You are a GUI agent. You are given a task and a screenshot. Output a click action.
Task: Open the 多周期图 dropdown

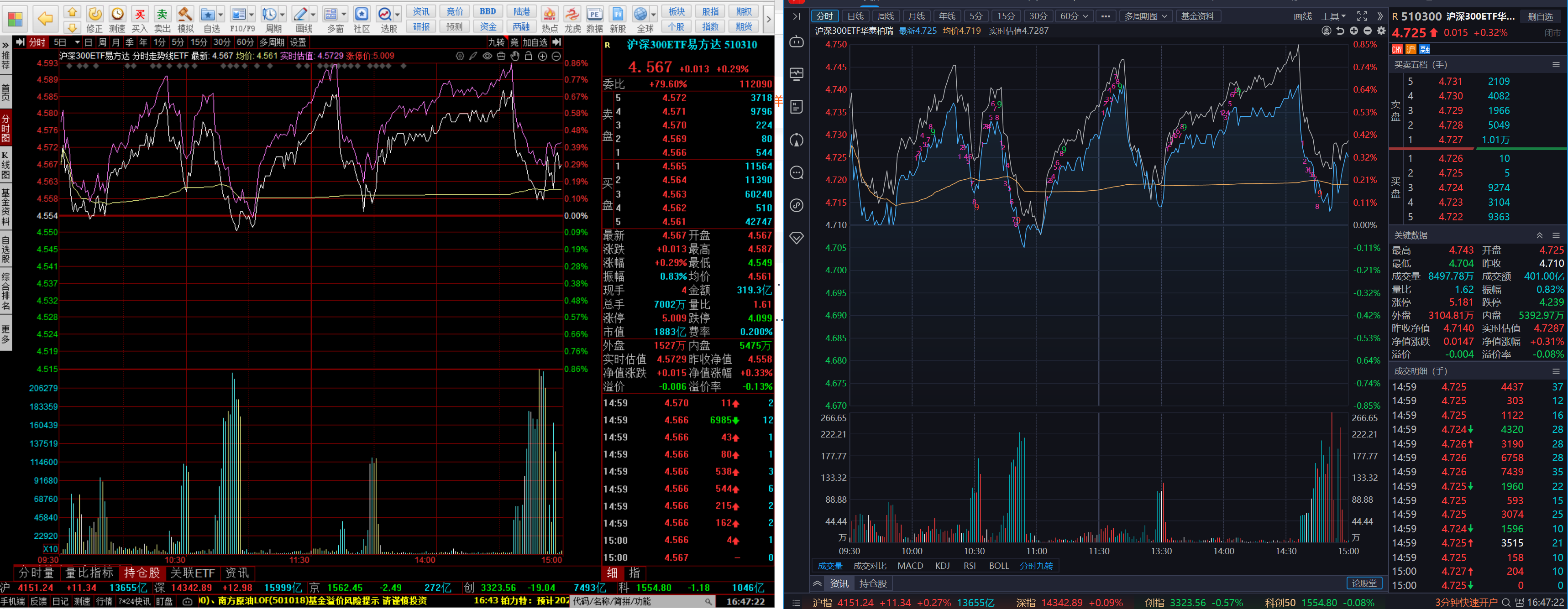1145,16
